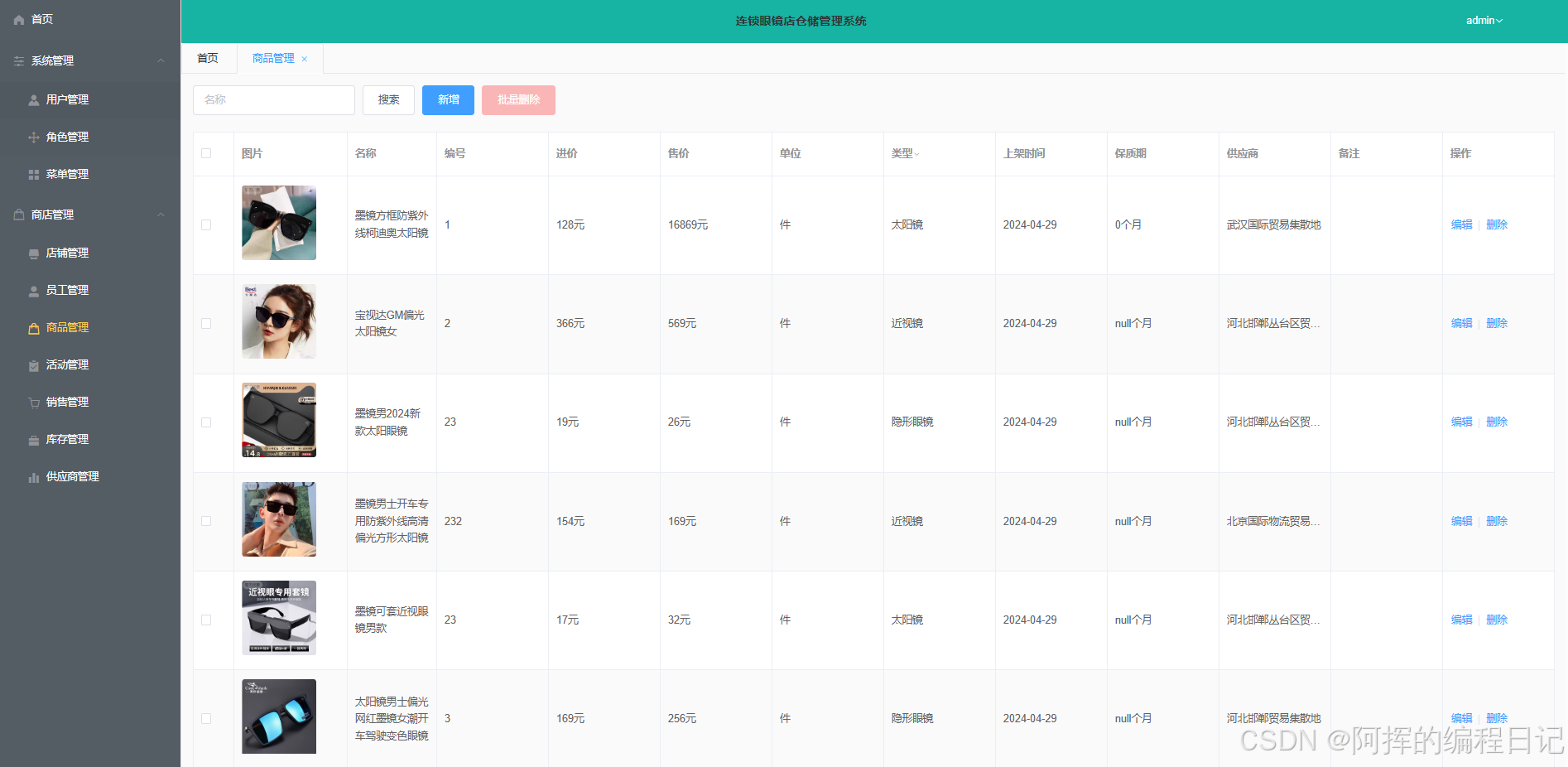The width and height of the screenshot is (1568, 767).
Task: Delete the 宝视达GM偏光太阳镜女 row
Action: pyautogui.click(x=1497, y=323)
